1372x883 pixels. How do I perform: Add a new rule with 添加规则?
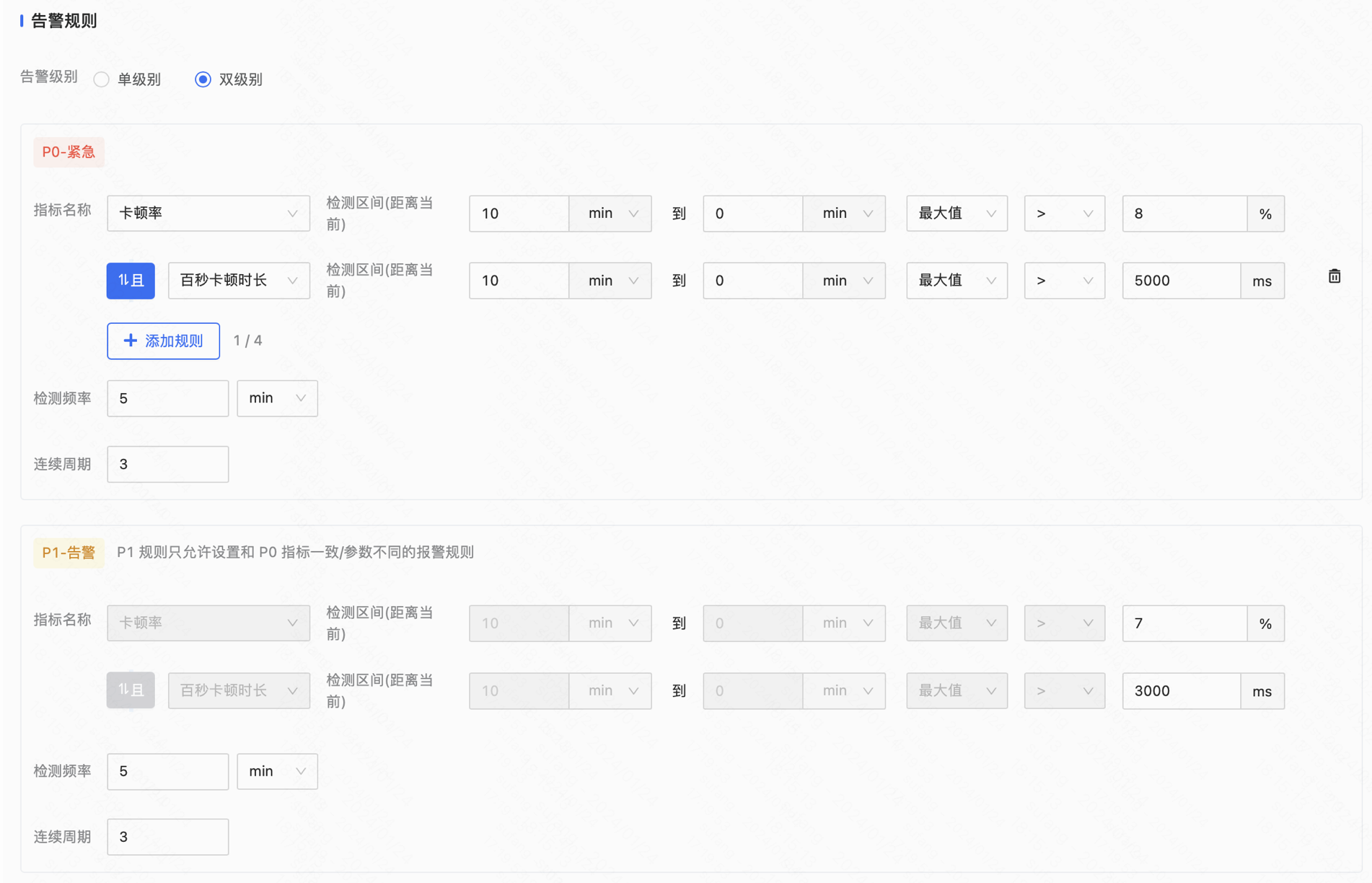tap(164, 341)
